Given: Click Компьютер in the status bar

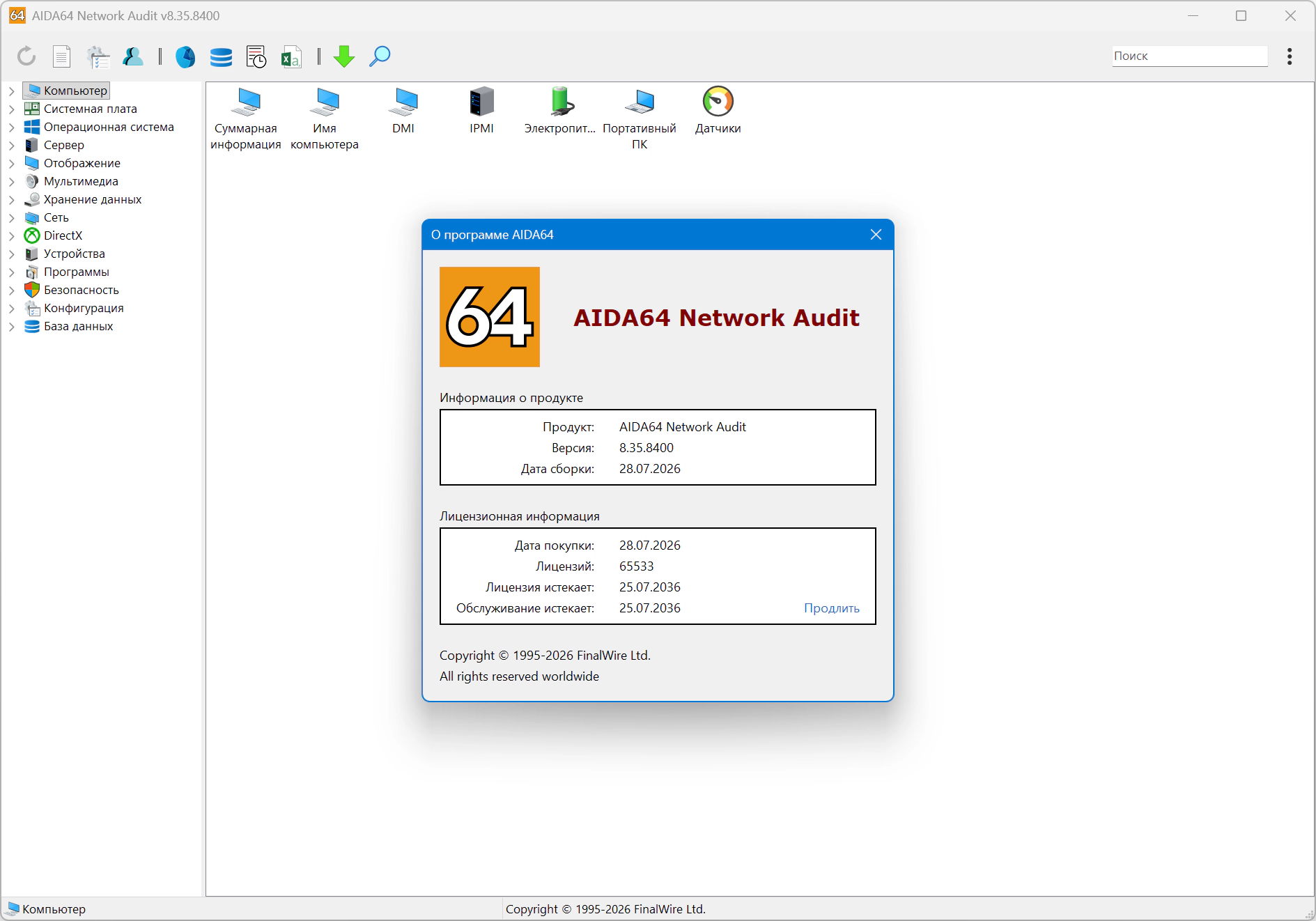Looking at the screenshot, I should point(54,909).
